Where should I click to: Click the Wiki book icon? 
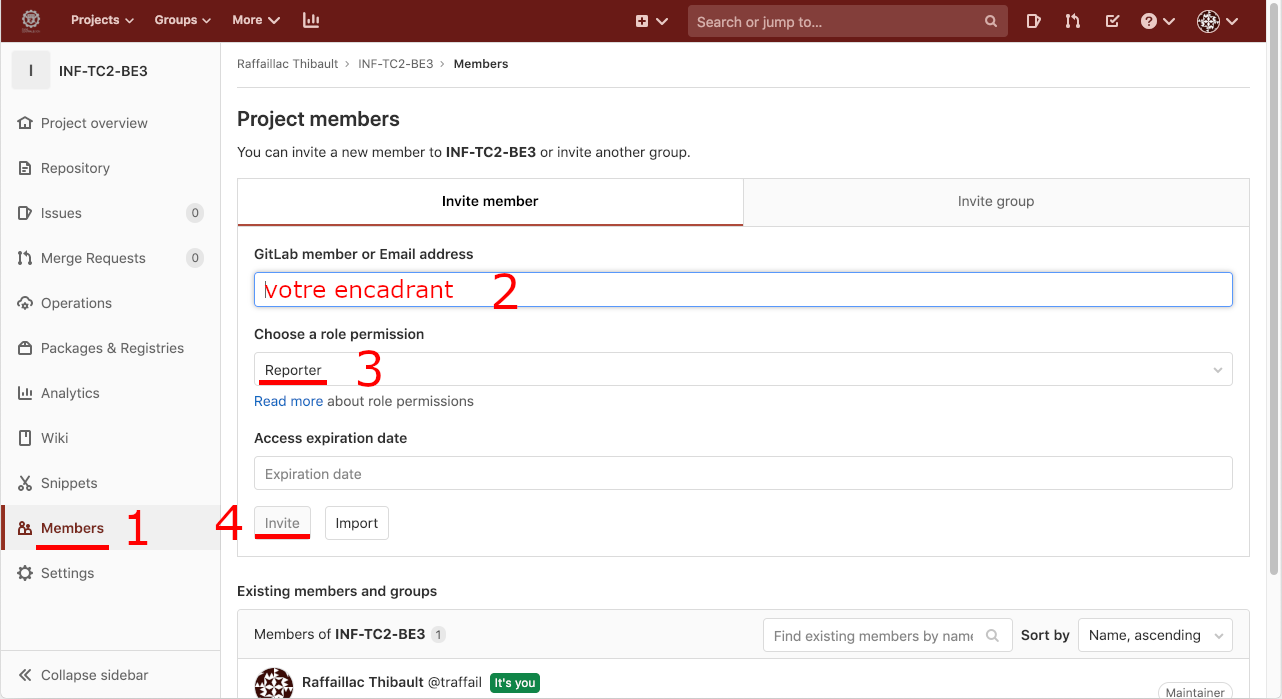(25, 438)
